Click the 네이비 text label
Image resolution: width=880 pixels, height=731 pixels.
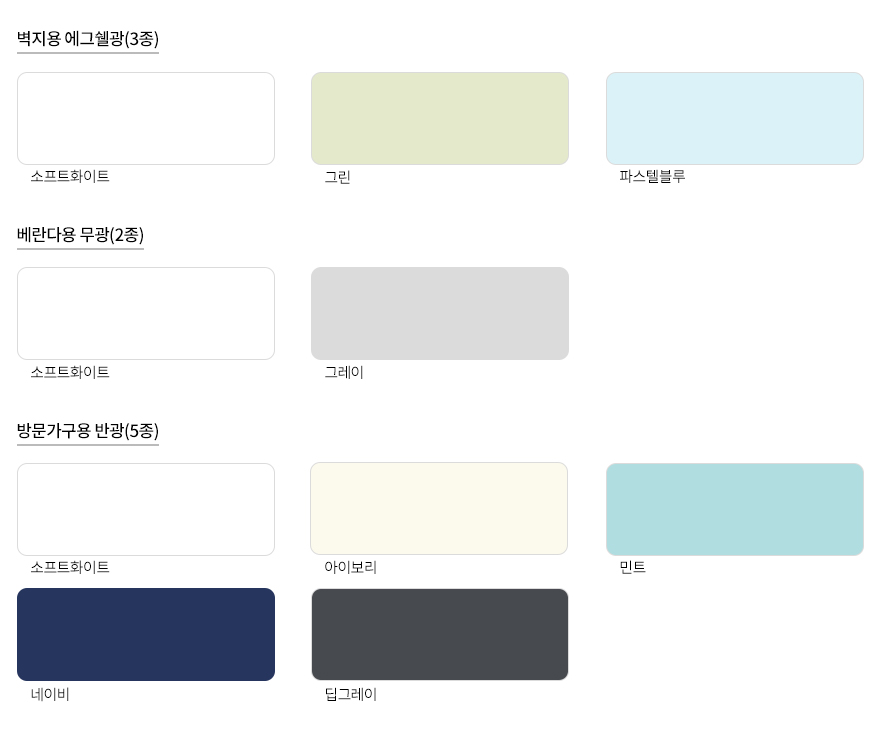pyautogui.click(x=50, y=694)
